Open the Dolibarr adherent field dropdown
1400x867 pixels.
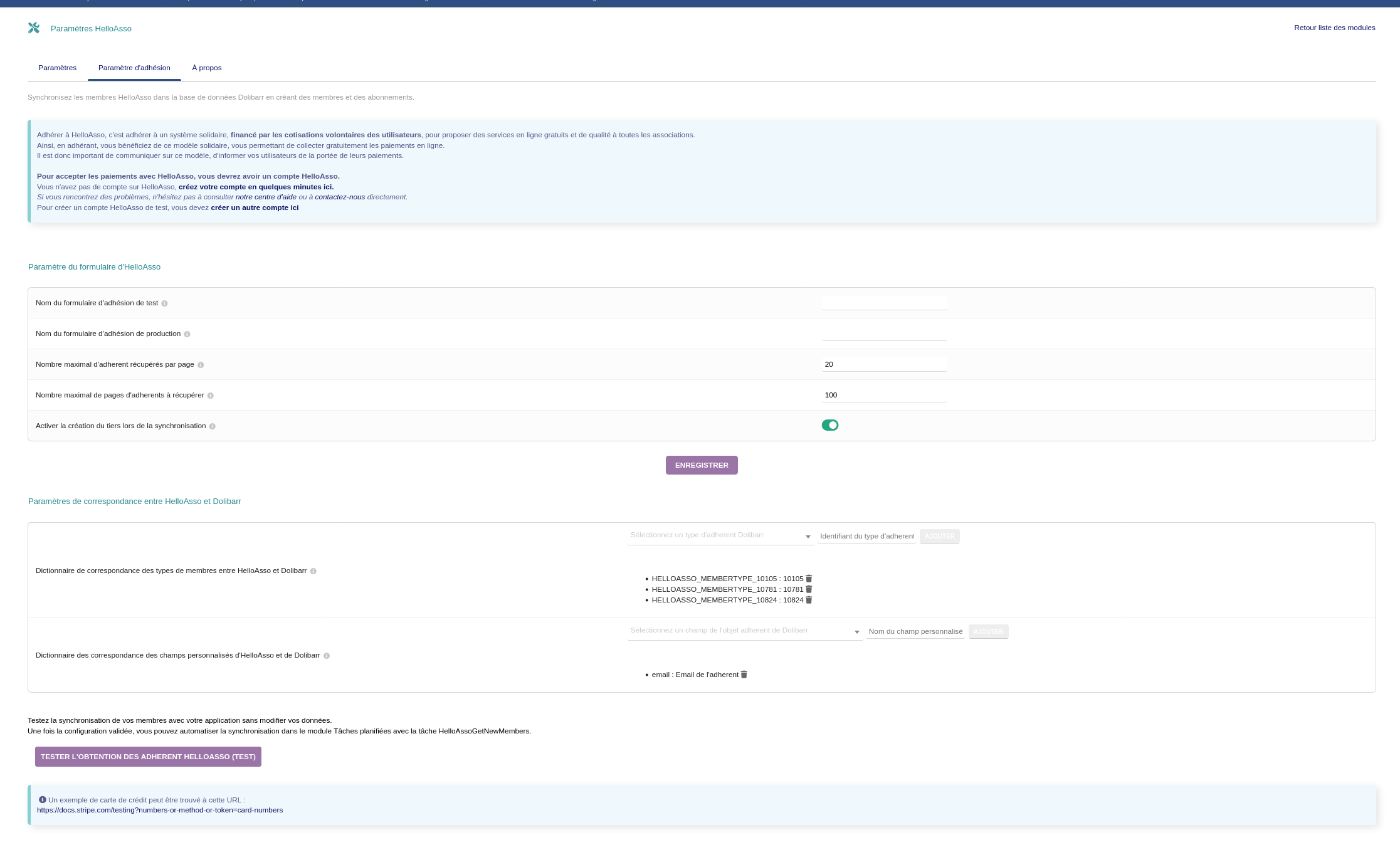pos(745,631)
